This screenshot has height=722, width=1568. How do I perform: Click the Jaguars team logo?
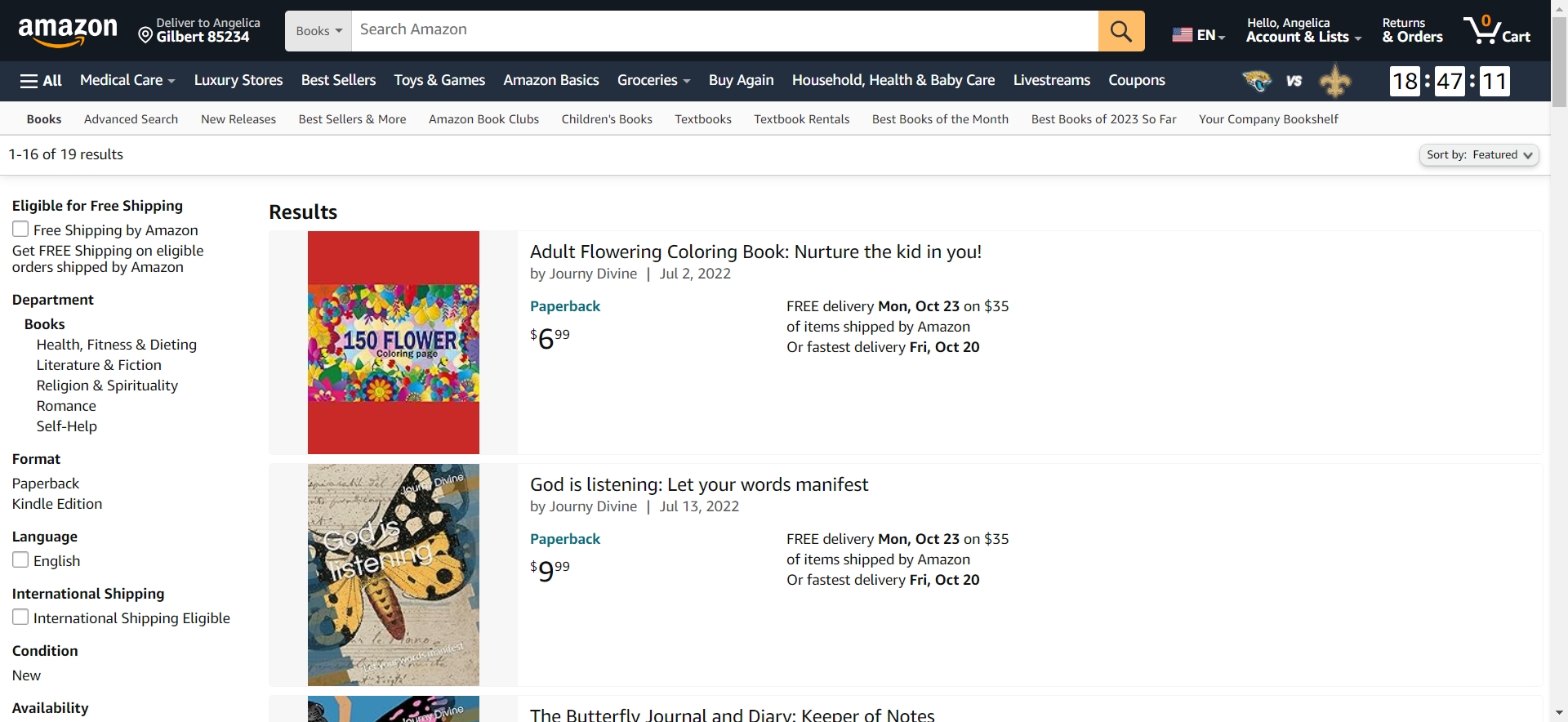pyautogui.click(x=1257, y=81)
